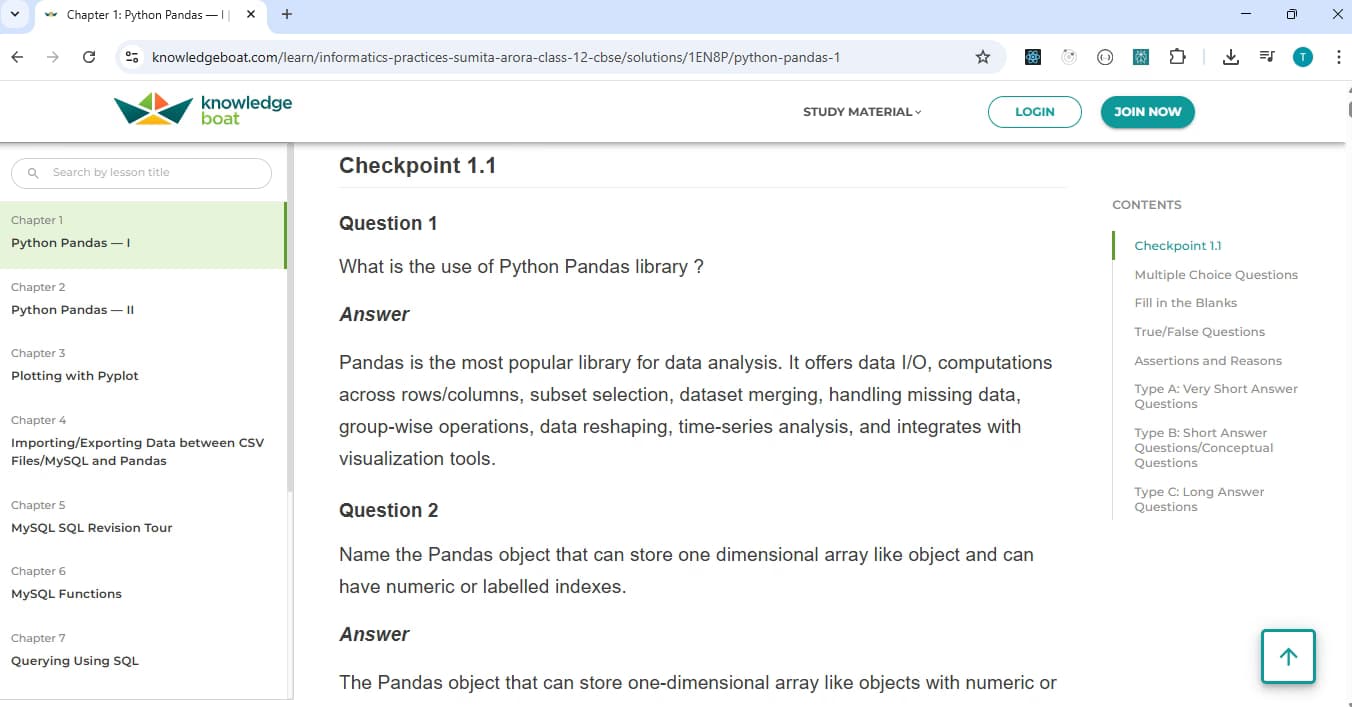Screen dimensions: 1352x707
Task: Jump to Multiple Choice Questions section
Action: pyautogui.click(x=1216, y=275)
